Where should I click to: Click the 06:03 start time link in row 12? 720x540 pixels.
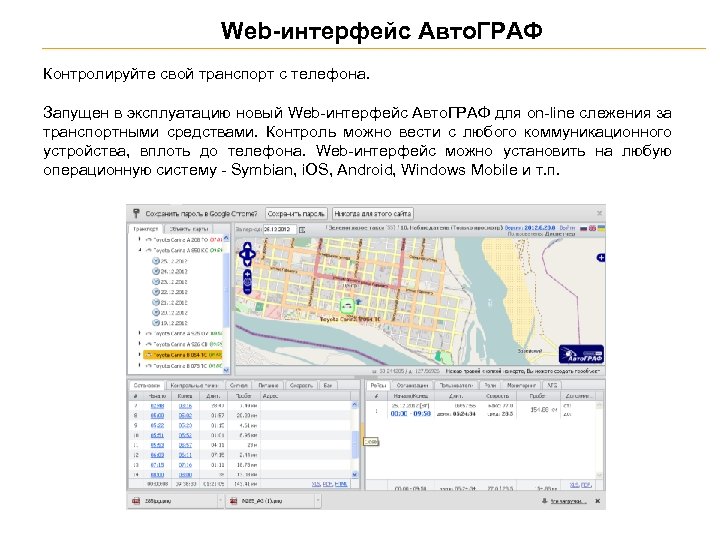point(157,455)
